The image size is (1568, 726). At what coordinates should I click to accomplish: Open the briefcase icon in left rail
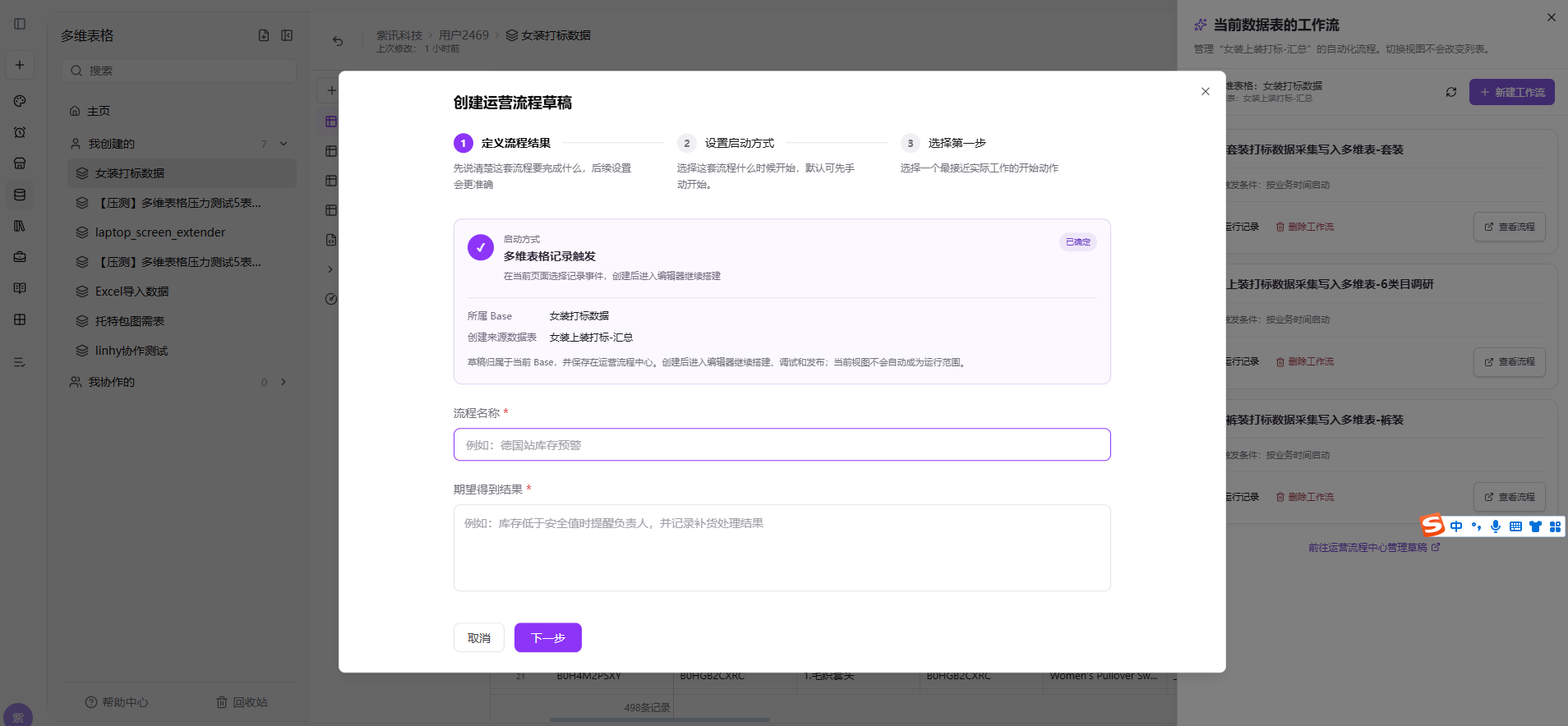20,257
